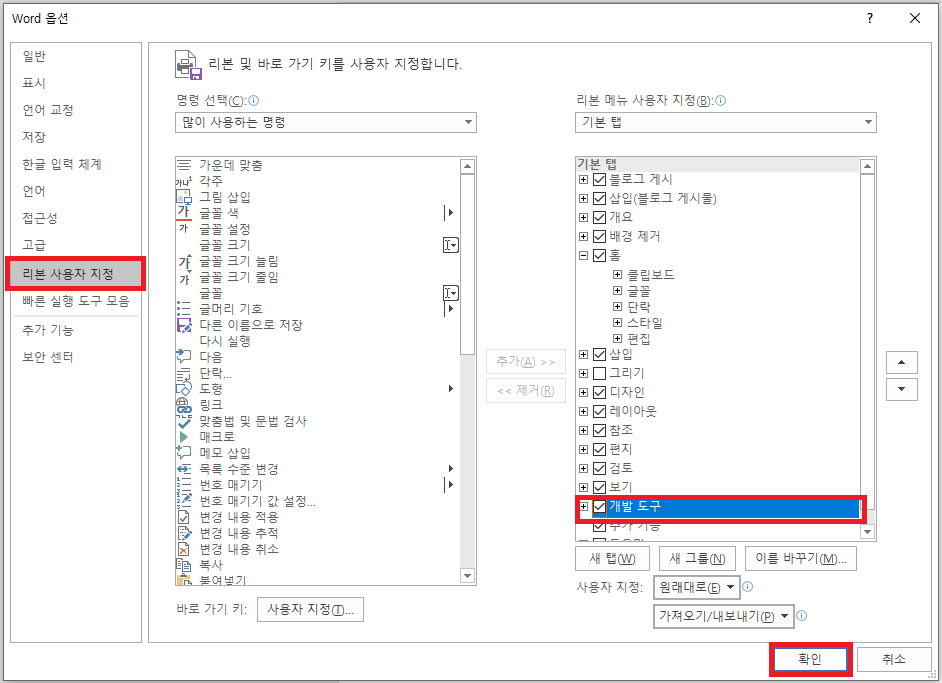The height and width of the screenshot is (683, 942).
Task: Click the 단락... paragraph icon
Action: [184, 373]
